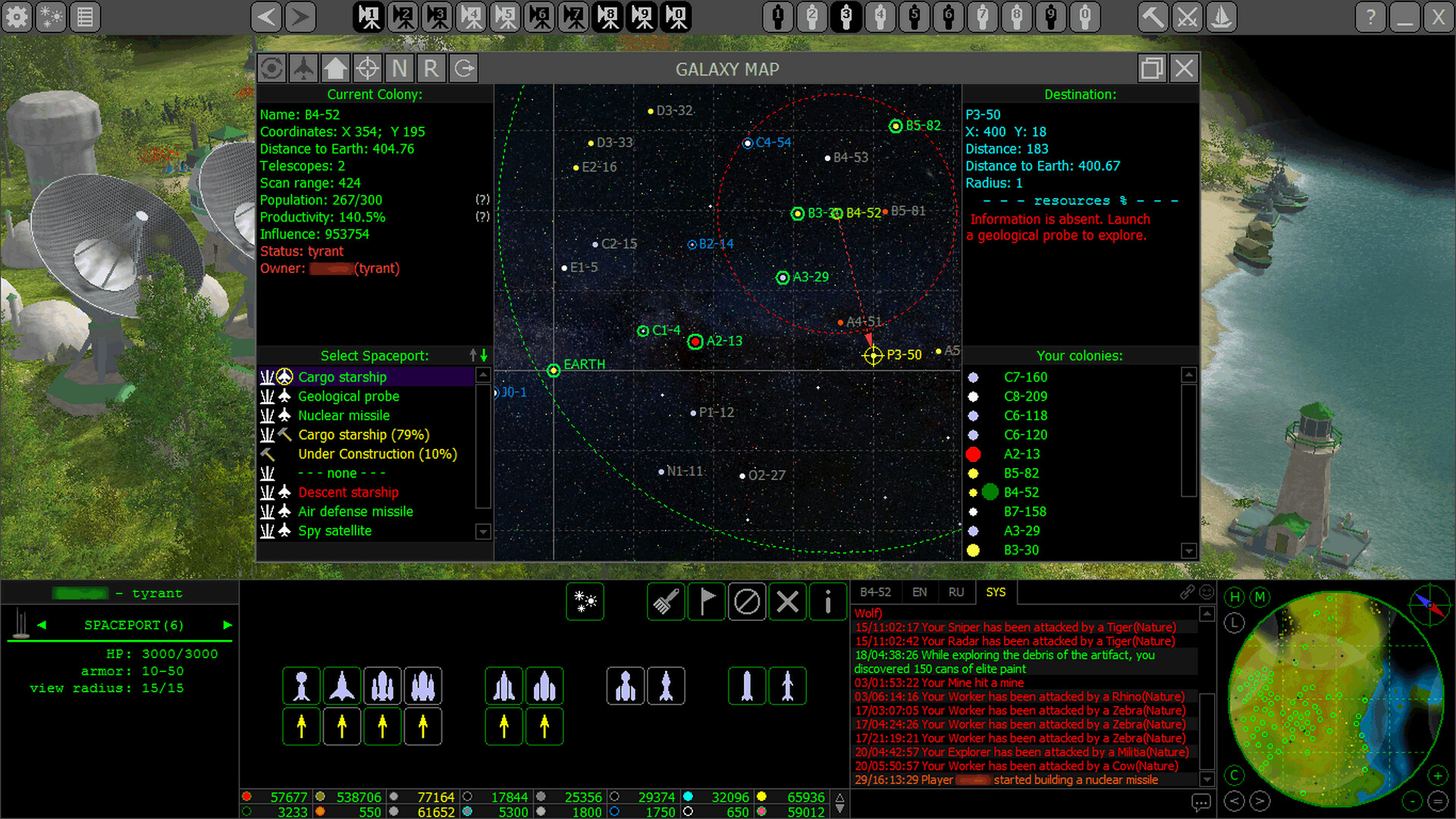Screen dimensions: 1456x819
Task: Open help with the ? button top right
Action: (x=1370, y=17)
